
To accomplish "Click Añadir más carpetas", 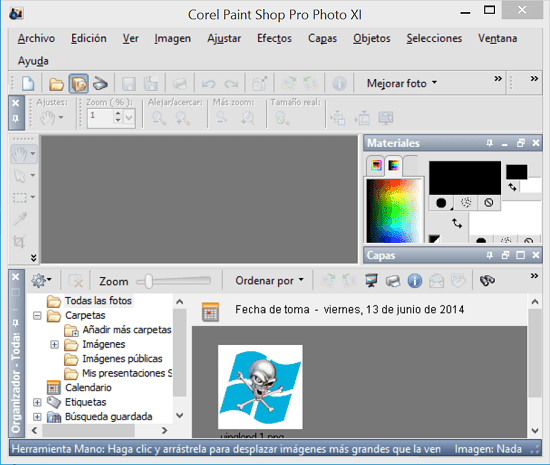I will click(127, 330).
